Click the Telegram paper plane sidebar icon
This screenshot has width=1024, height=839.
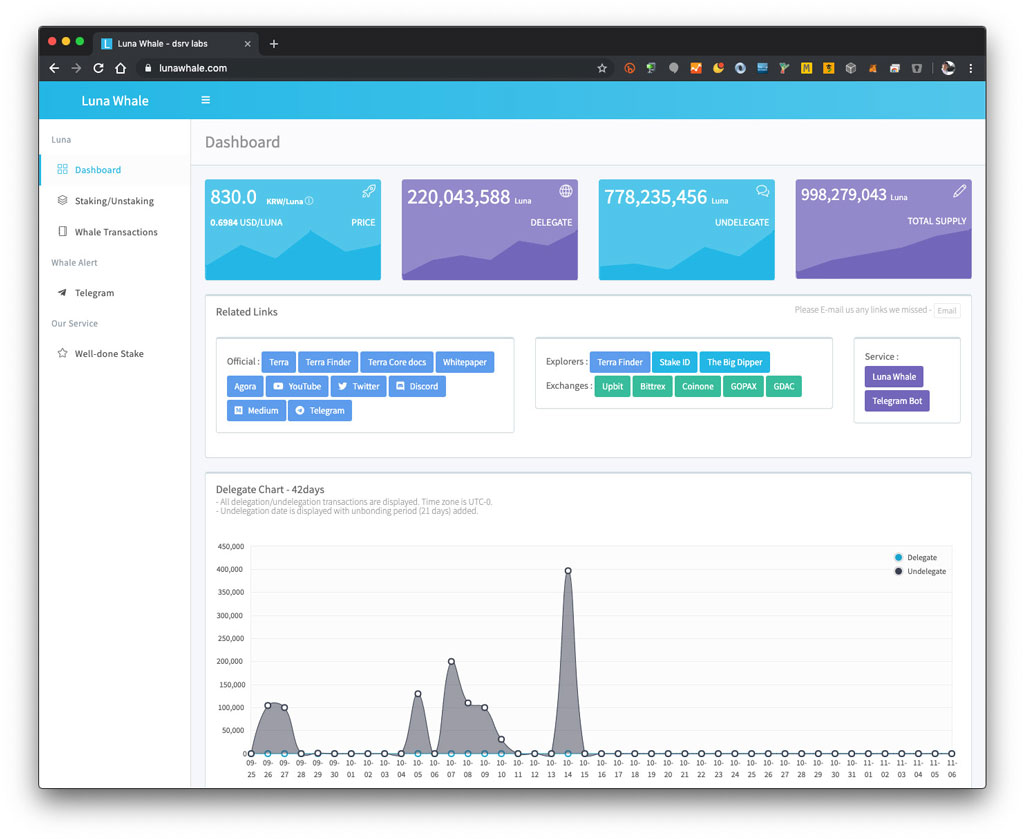pos(62,292)
